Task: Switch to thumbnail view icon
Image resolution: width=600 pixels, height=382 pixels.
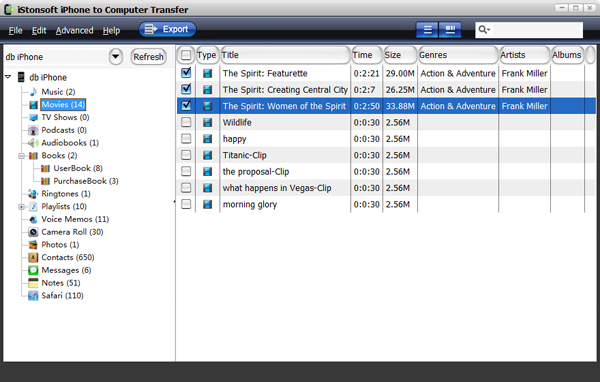Action: pyautogui.click(x=450, y=30)
